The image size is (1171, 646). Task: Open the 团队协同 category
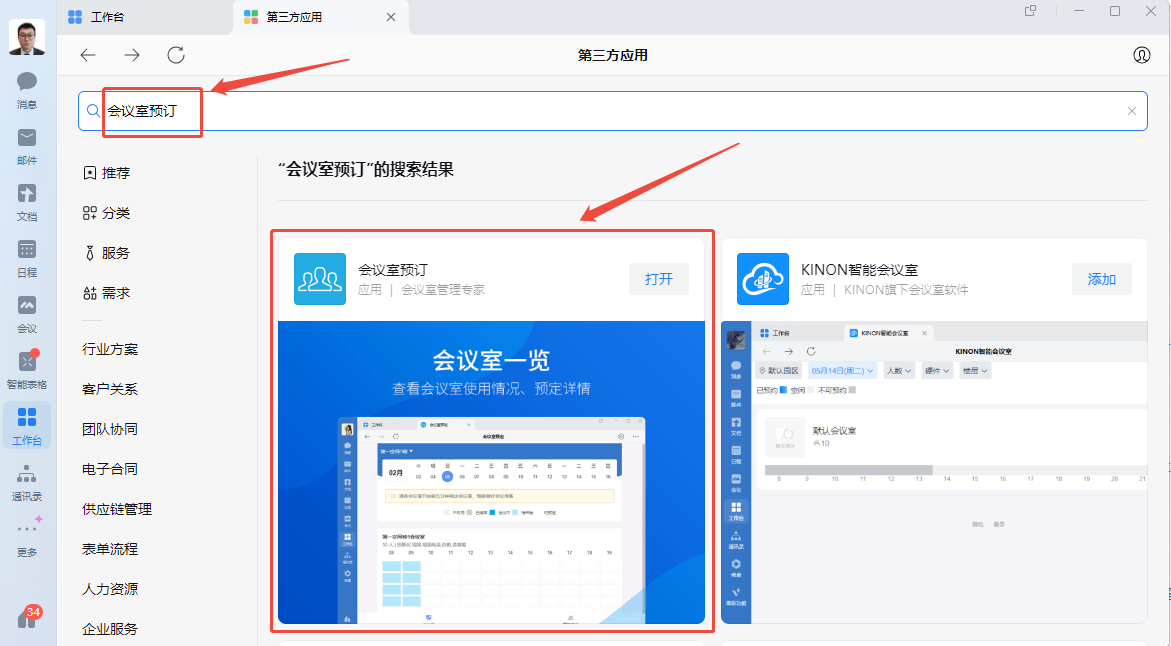click(x=110, y=429)
